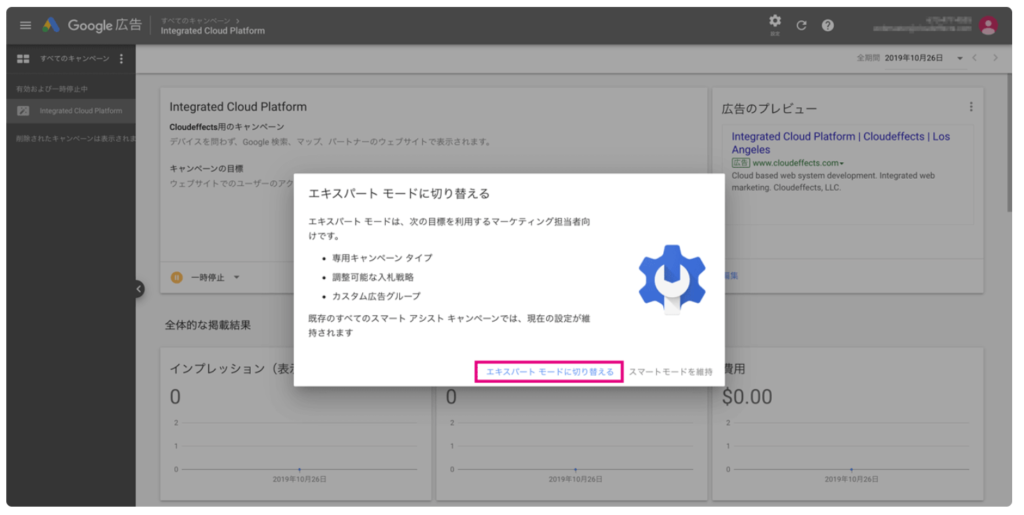Image resolution: width=1024 pixels, height=515 pixels.
Task: Click カスタム広告グループ bullet text
Action: click(376, 296)
